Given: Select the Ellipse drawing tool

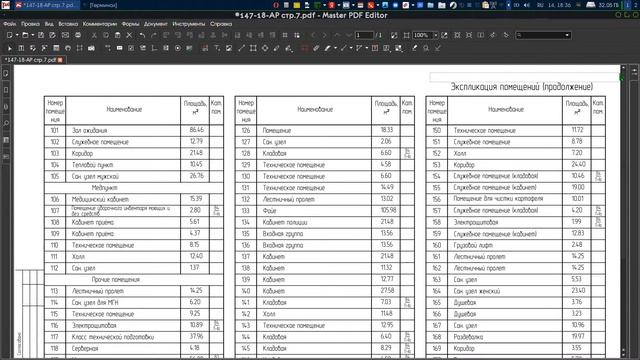Looking at the screenshot, I should [x=265, y=48].
